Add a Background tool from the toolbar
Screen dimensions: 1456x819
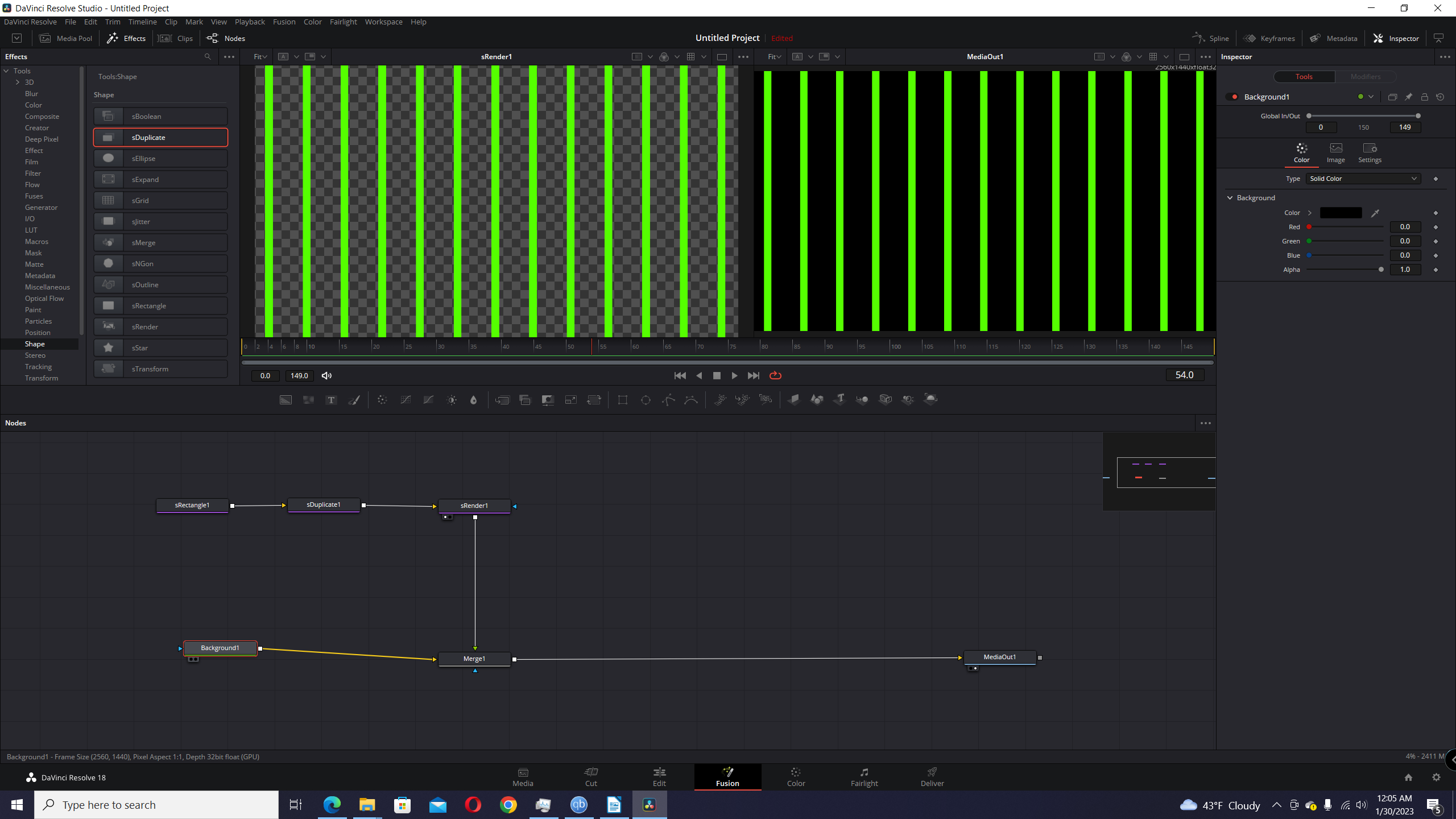click(x=286, y=400)
